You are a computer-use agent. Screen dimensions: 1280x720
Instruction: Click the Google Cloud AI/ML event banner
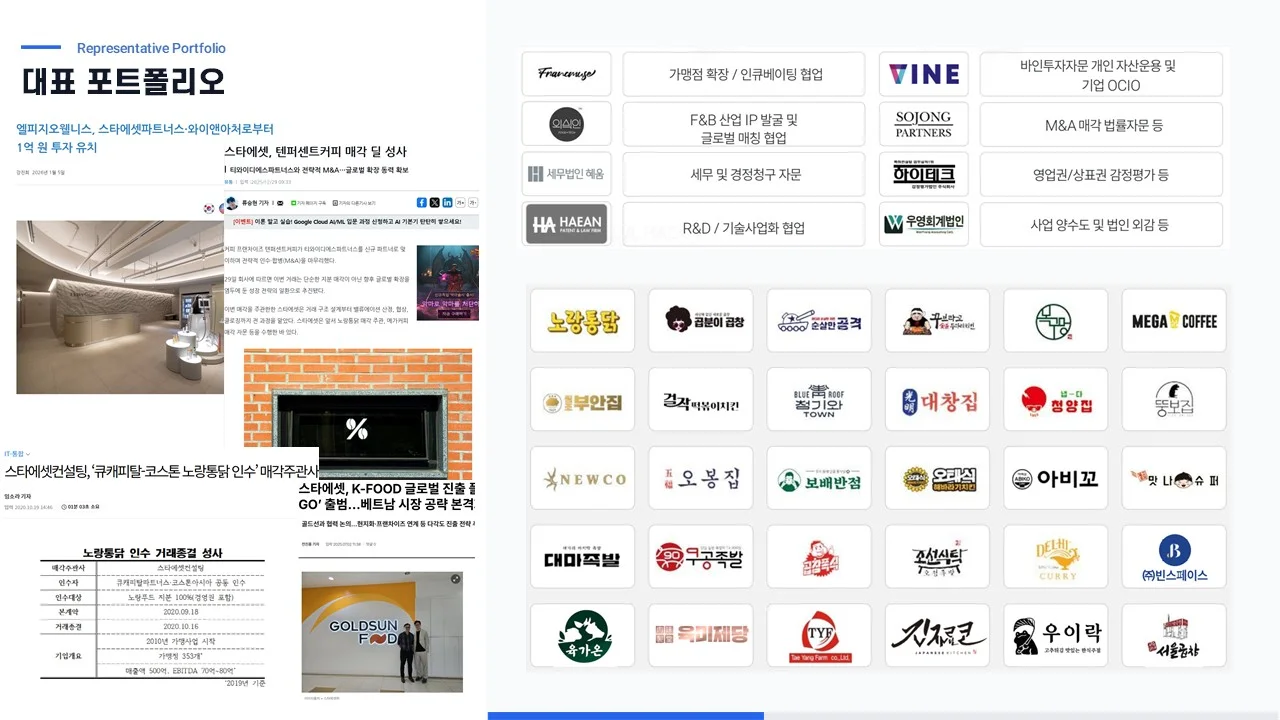pyautogui.click(x=352, y=222)
